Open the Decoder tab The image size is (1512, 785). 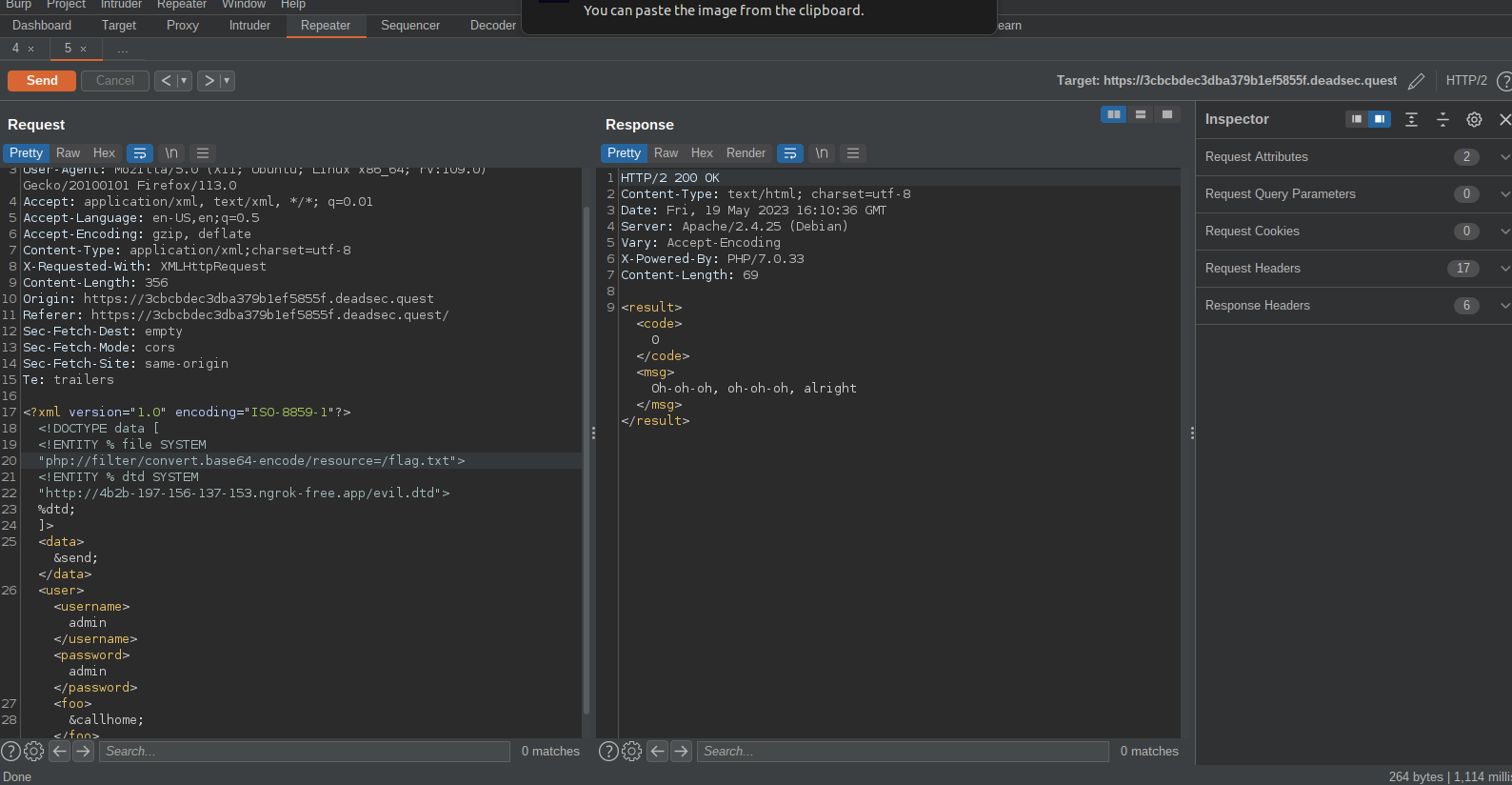[x=493, y=26]
